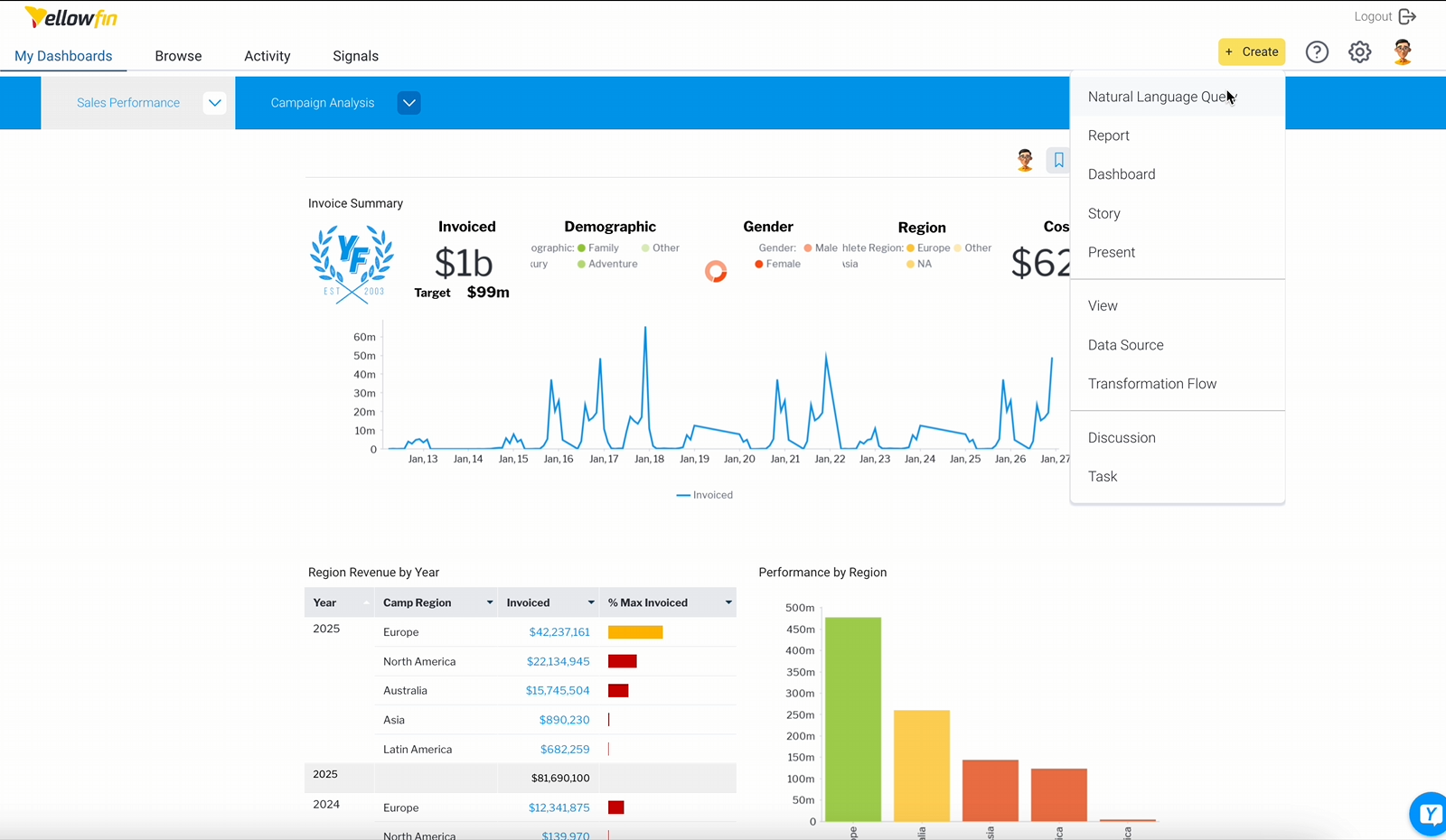Click the dashboard collaborator avatar icon
Screen dimensions: 1446x840
[x=1024, y=160]
